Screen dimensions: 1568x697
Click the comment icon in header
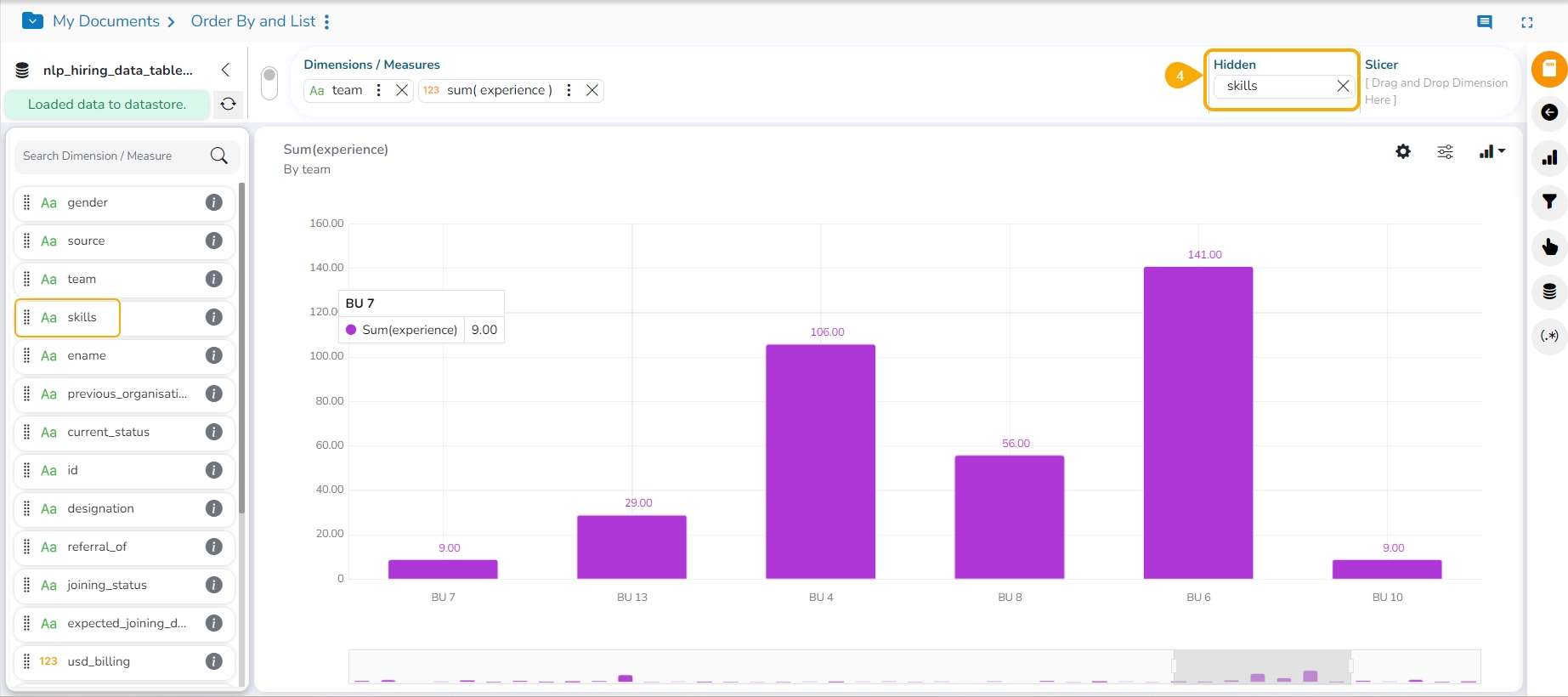coord(1485,22)
